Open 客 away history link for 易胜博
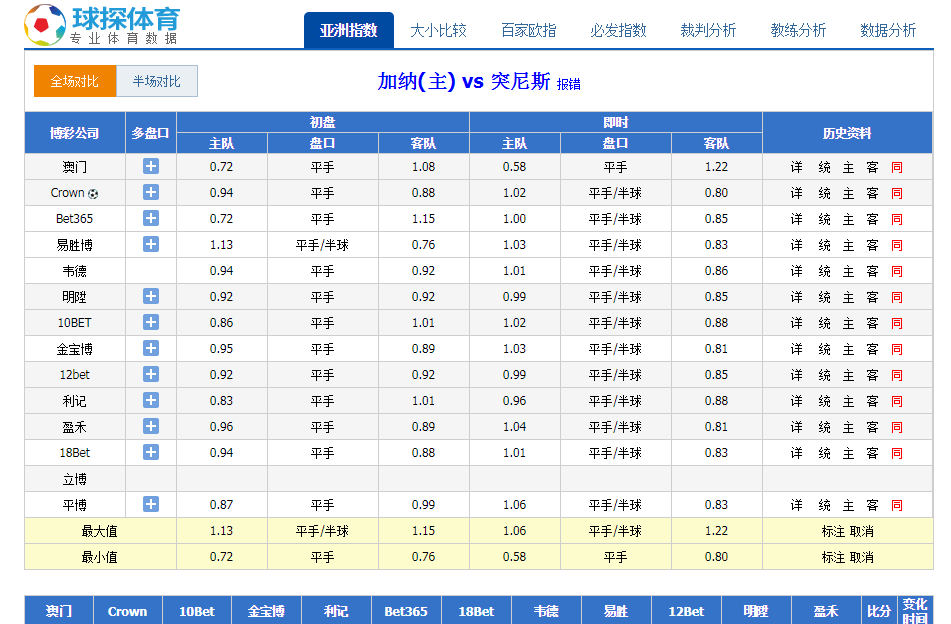This screenshot has height=624, width=951. click(x=872, y=246)
